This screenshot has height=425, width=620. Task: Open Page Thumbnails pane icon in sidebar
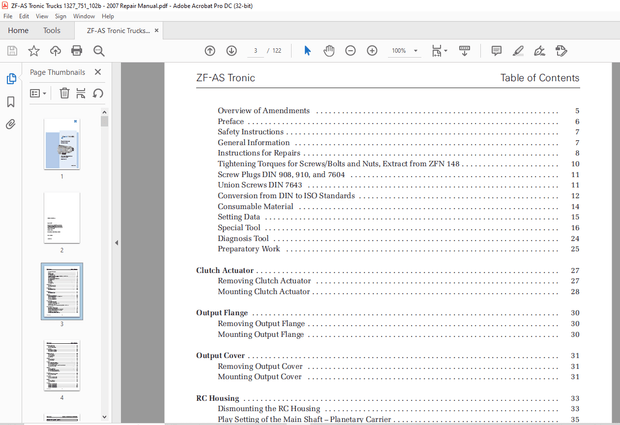[x=11, y=79]
